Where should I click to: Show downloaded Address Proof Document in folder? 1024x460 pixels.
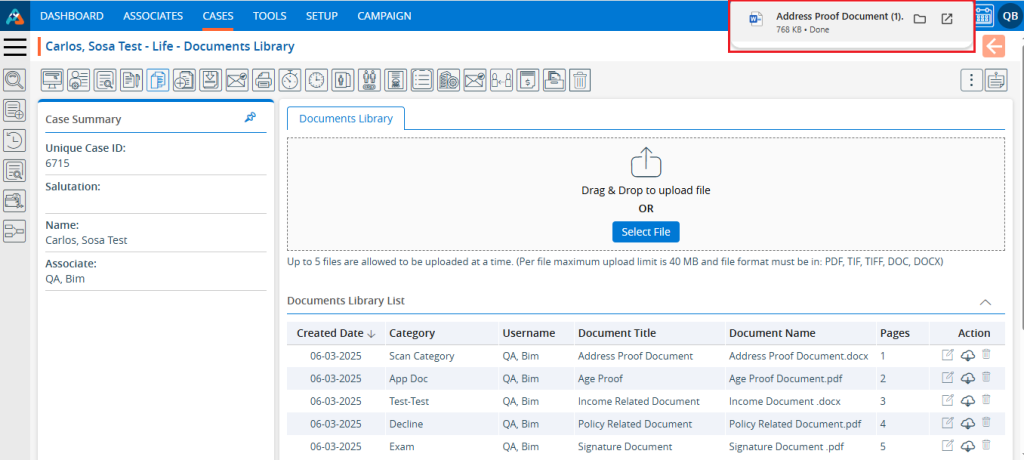coord(919,20)
